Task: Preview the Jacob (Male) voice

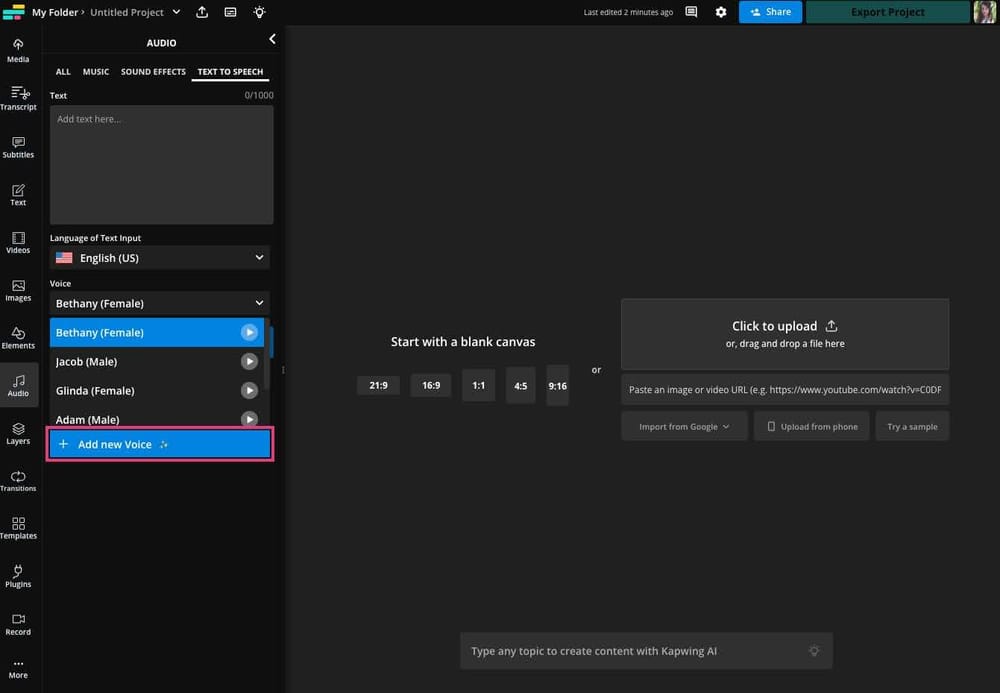Action: point(249,361)
